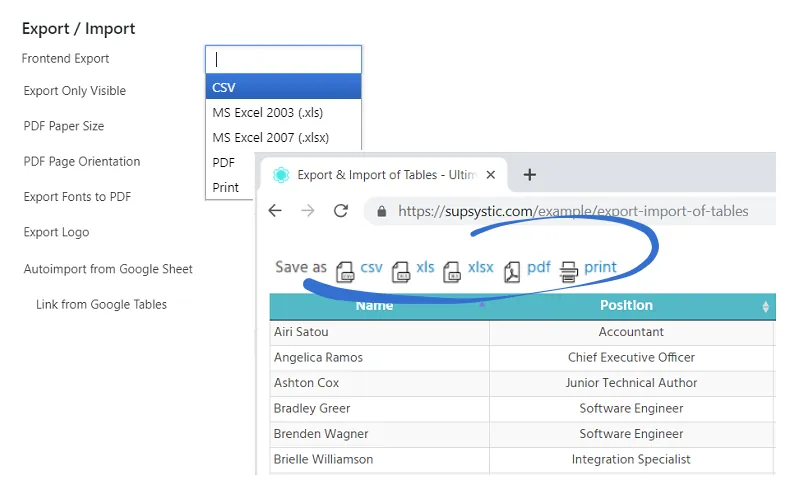Click the xlsx file icon

(452, 271)
